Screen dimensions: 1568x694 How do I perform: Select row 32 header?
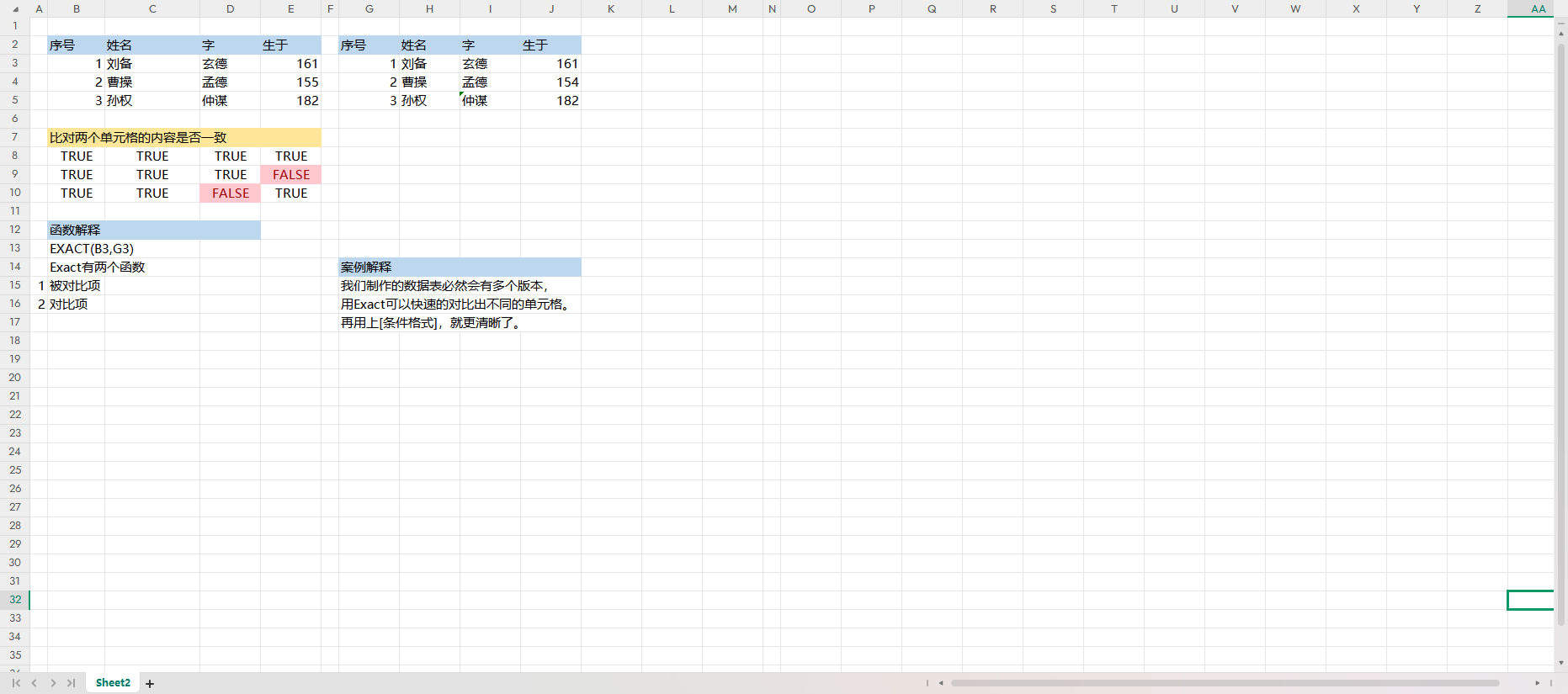[x=15, y=600]
